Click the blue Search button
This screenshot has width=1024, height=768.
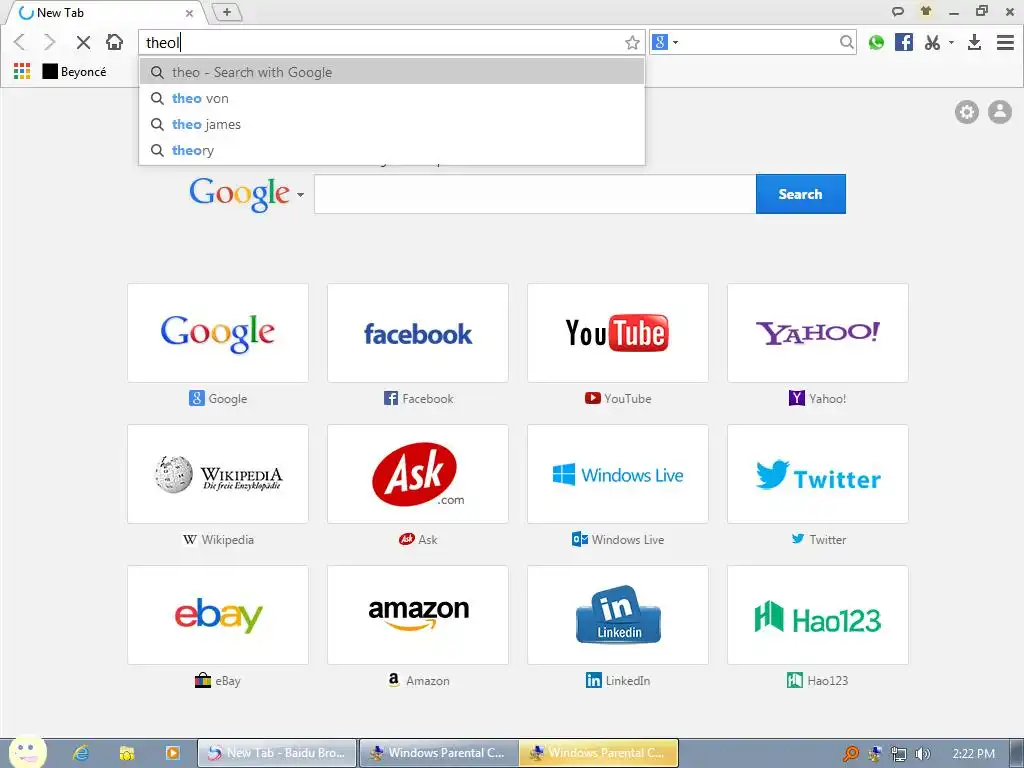801,194
